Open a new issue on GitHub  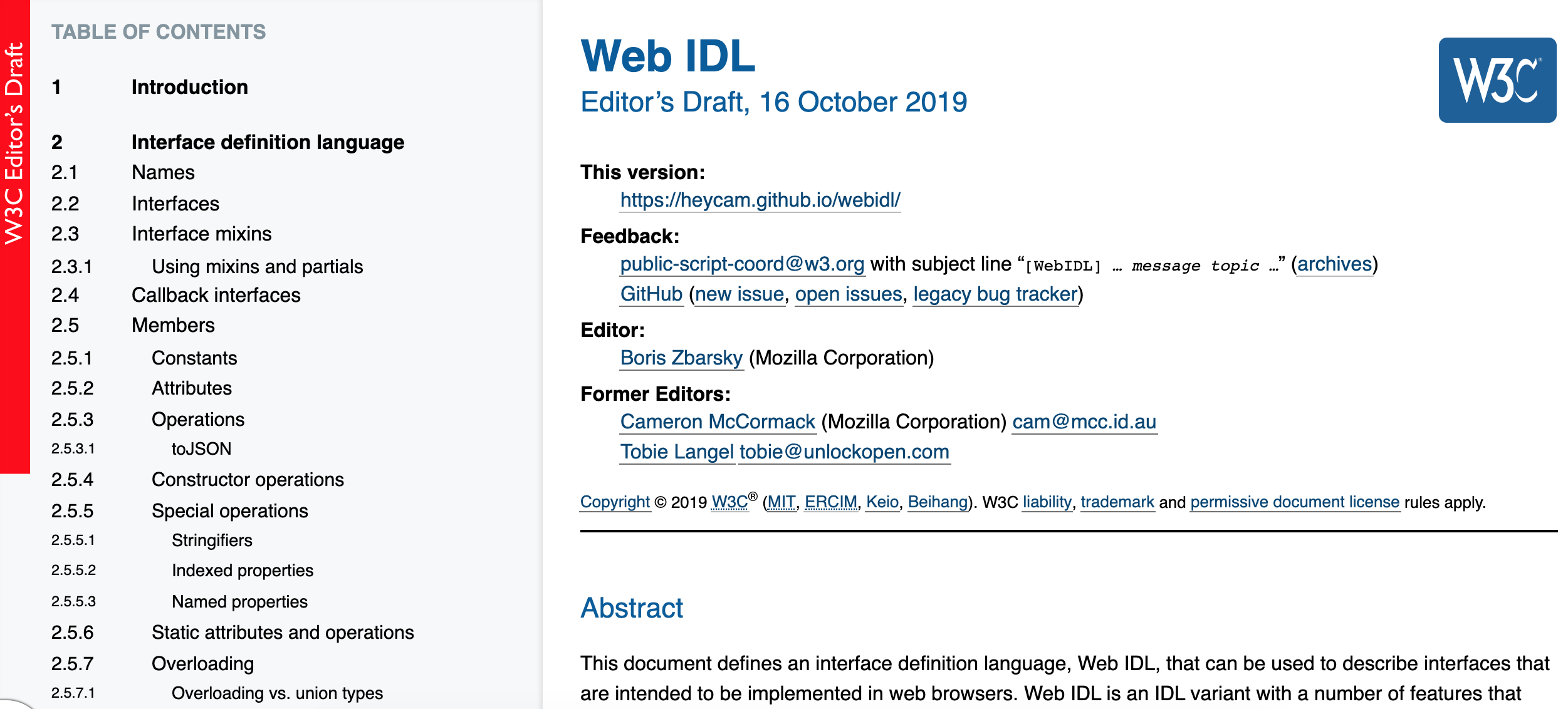click(741, 294)
